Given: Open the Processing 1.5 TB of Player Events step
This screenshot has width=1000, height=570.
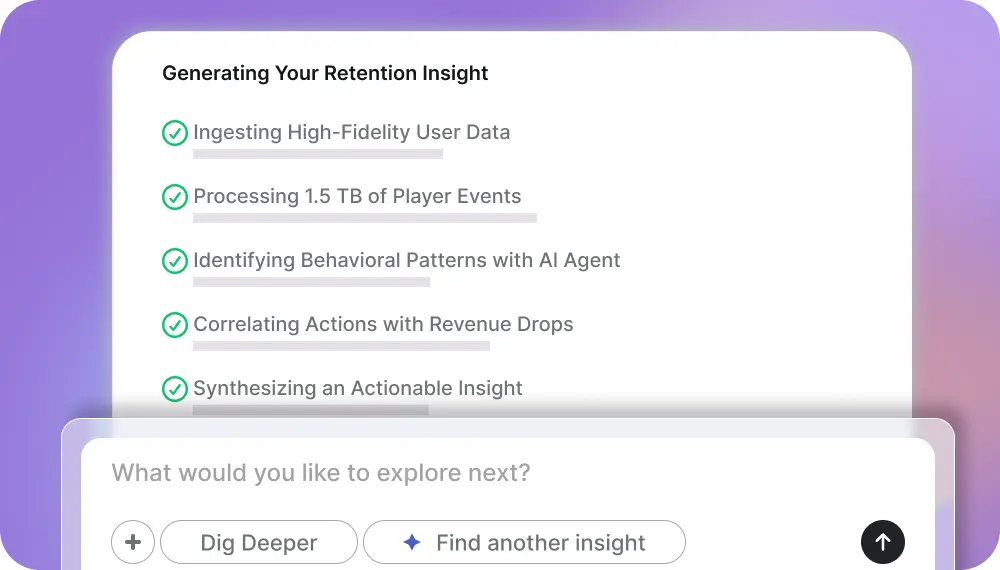Looking at the screenshot, I should (357, 196).
